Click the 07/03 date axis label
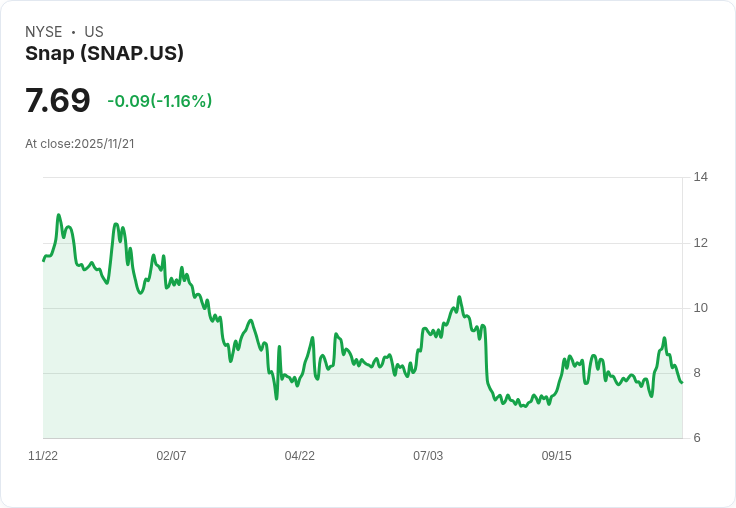This screenshot has height=508, width=736. pyautogui.click(x=428, y=456)
